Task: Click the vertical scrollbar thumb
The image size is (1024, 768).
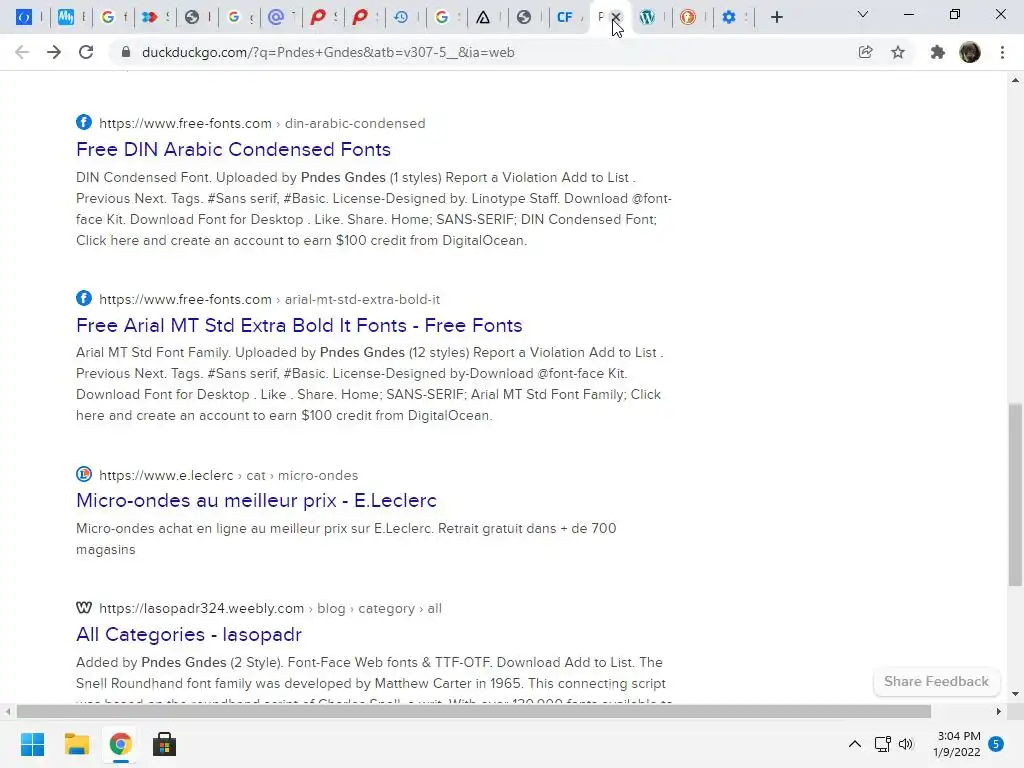Action: [x=1015, y=494]
